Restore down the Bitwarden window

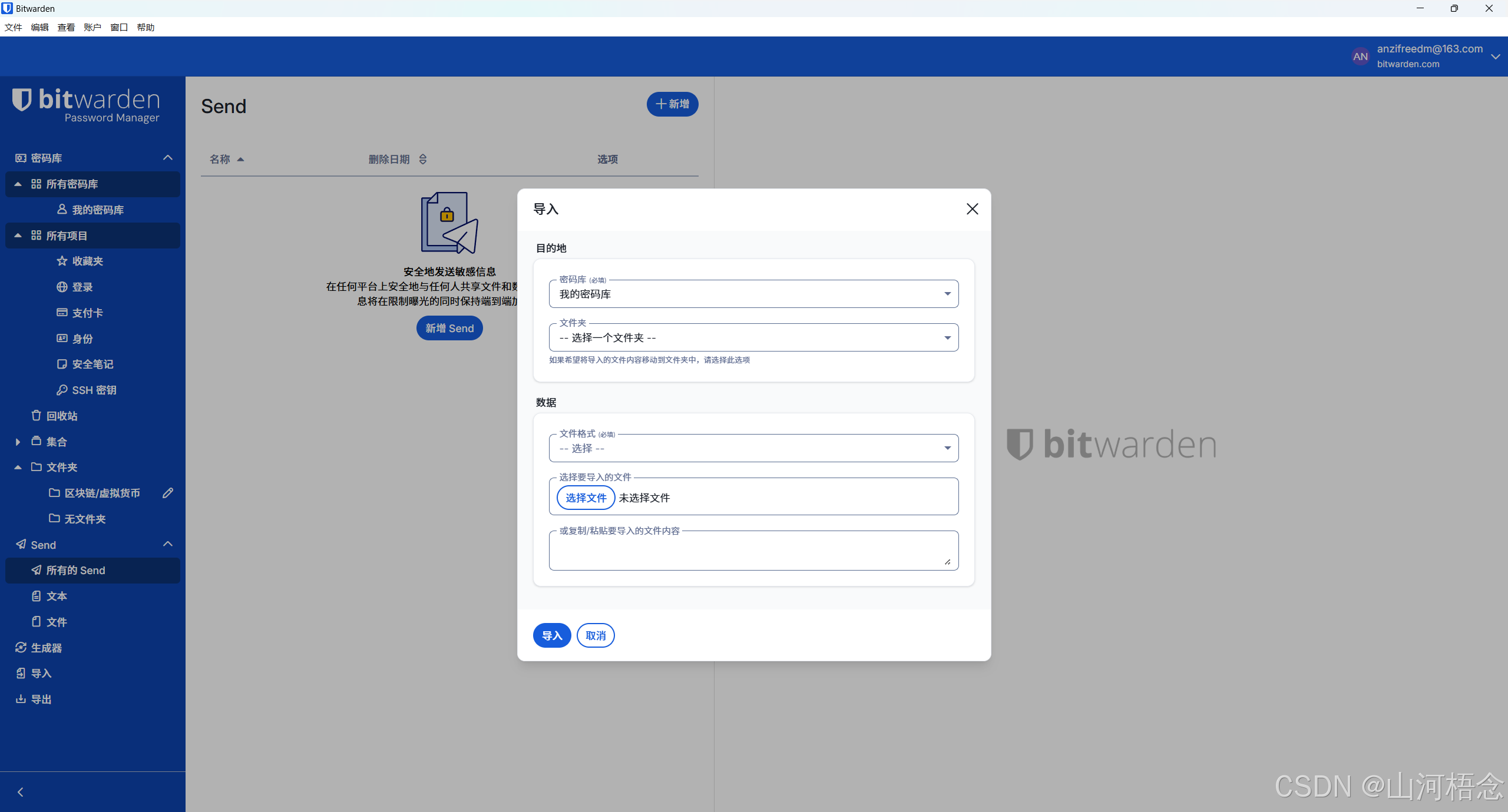pyautogui.click(x=1454, y=8)
